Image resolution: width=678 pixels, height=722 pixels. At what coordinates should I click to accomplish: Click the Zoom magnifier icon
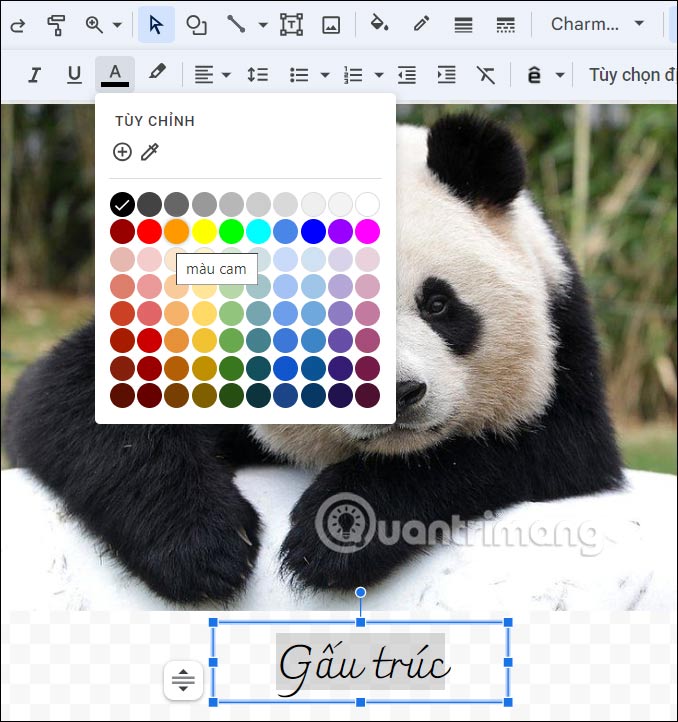[x=94, y=24]
